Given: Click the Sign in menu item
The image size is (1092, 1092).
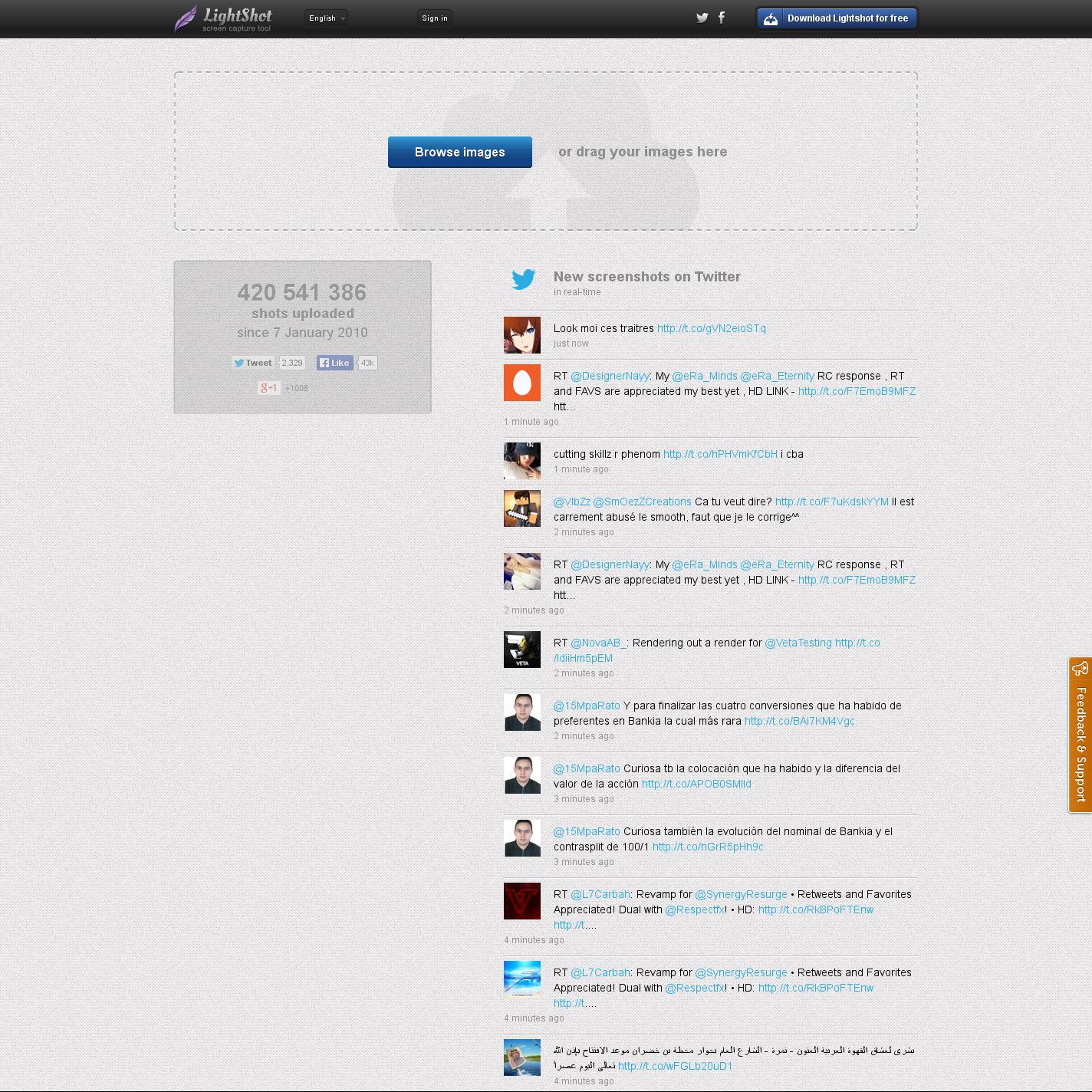Looking at the screenshot, I should tap(434, 18).
